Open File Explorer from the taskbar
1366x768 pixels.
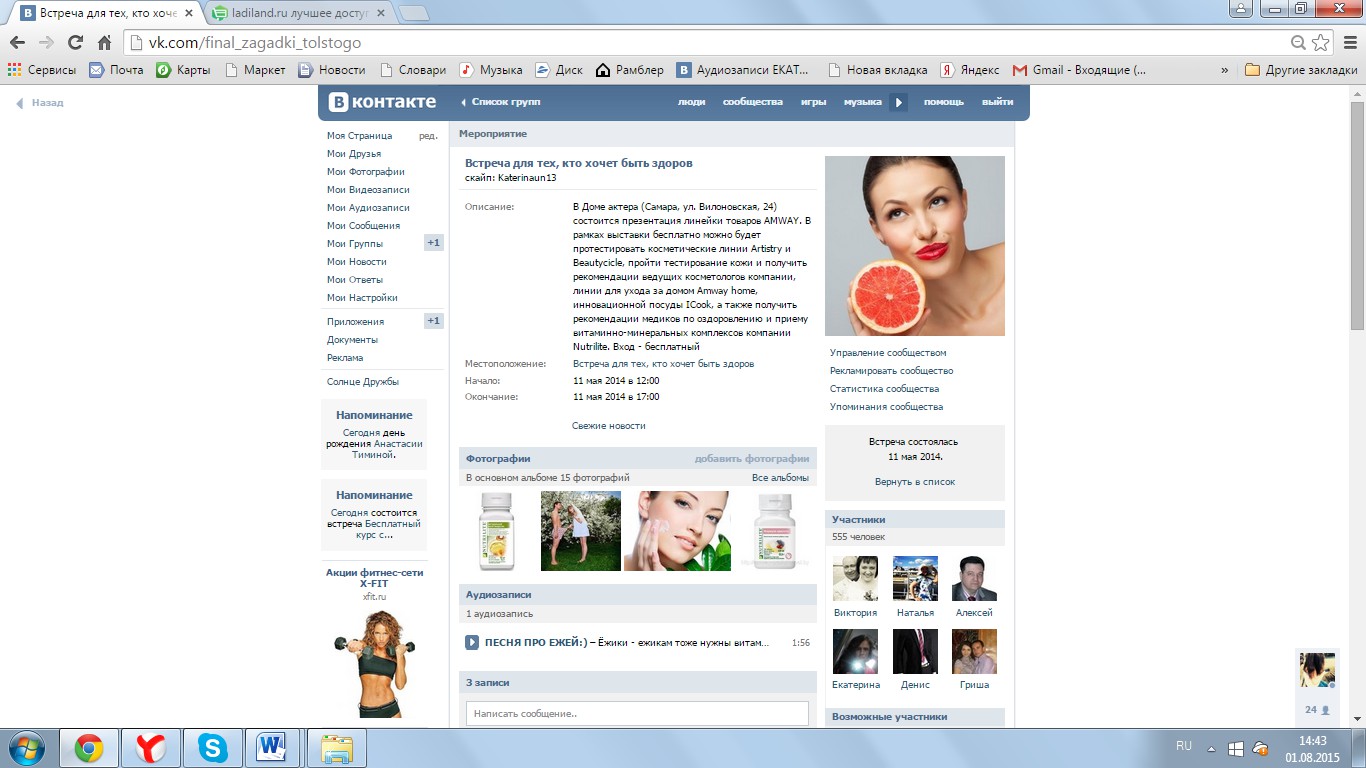(x=337, y=748)
